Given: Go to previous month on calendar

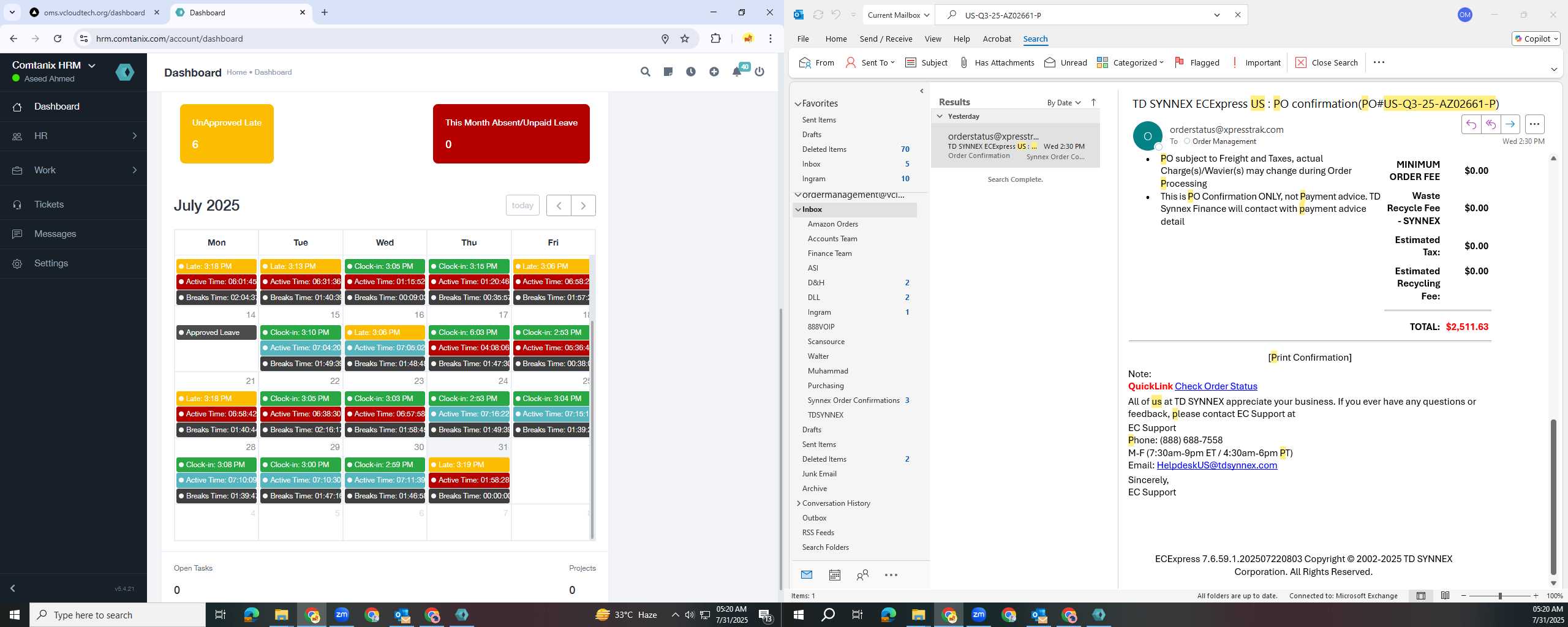Looking at the screenshot, I should click(559, 206).
